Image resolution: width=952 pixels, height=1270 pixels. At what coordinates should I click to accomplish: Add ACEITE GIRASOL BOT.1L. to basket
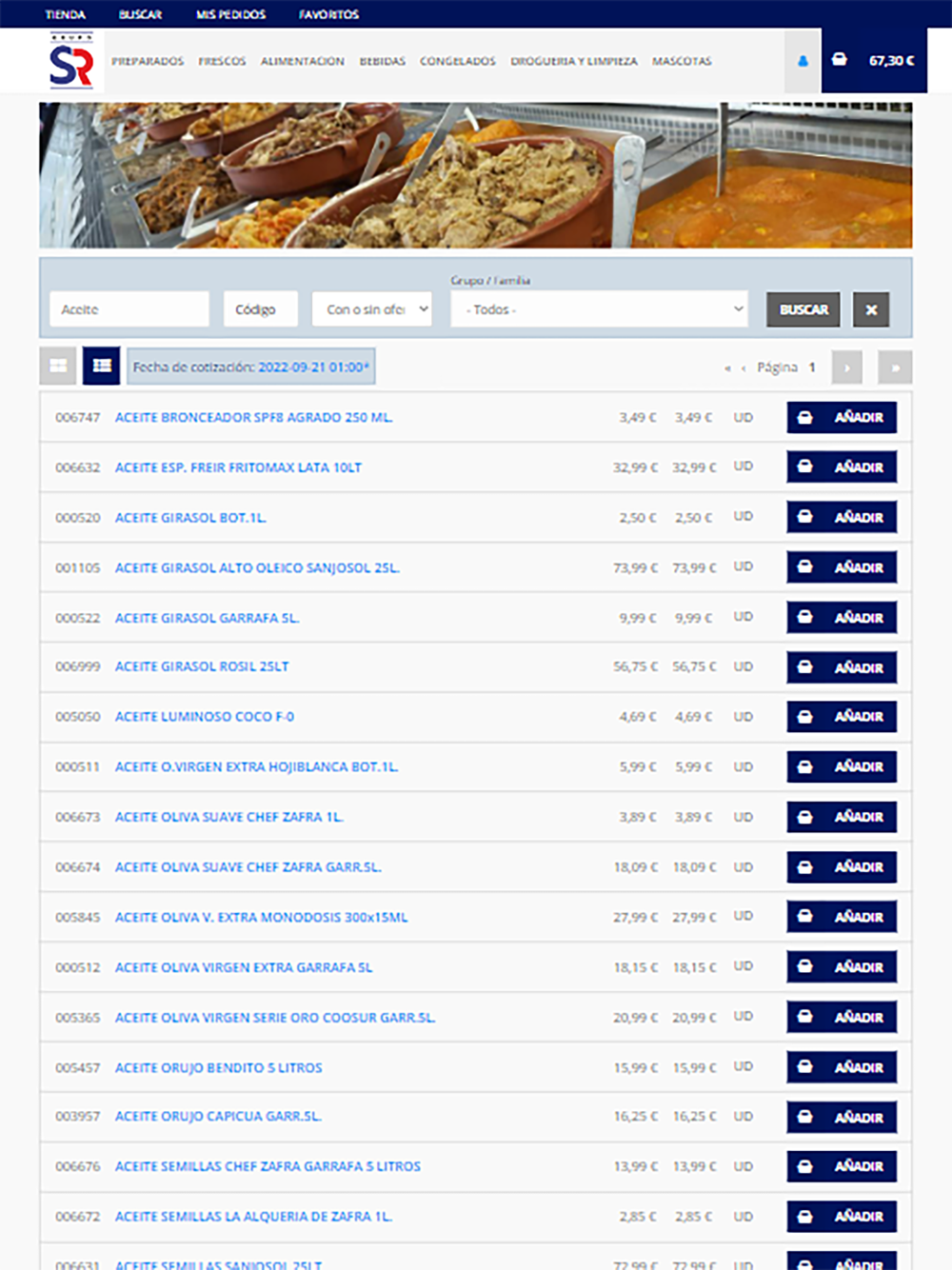[842, 517]
